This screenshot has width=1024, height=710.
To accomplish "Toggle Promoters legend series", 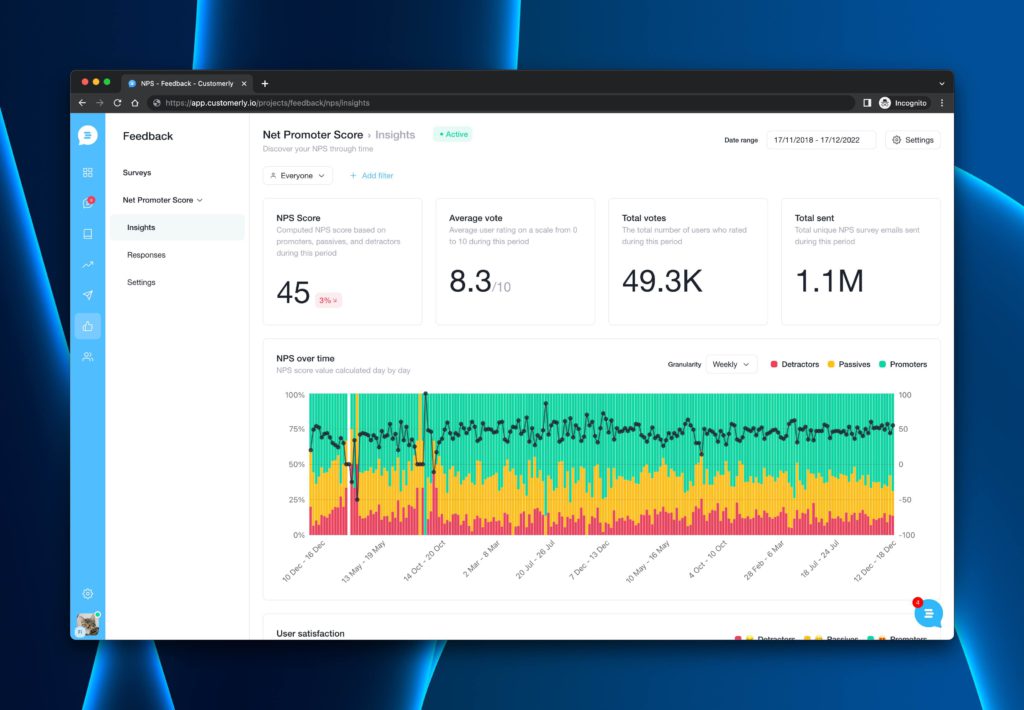I will click(903, 364).
